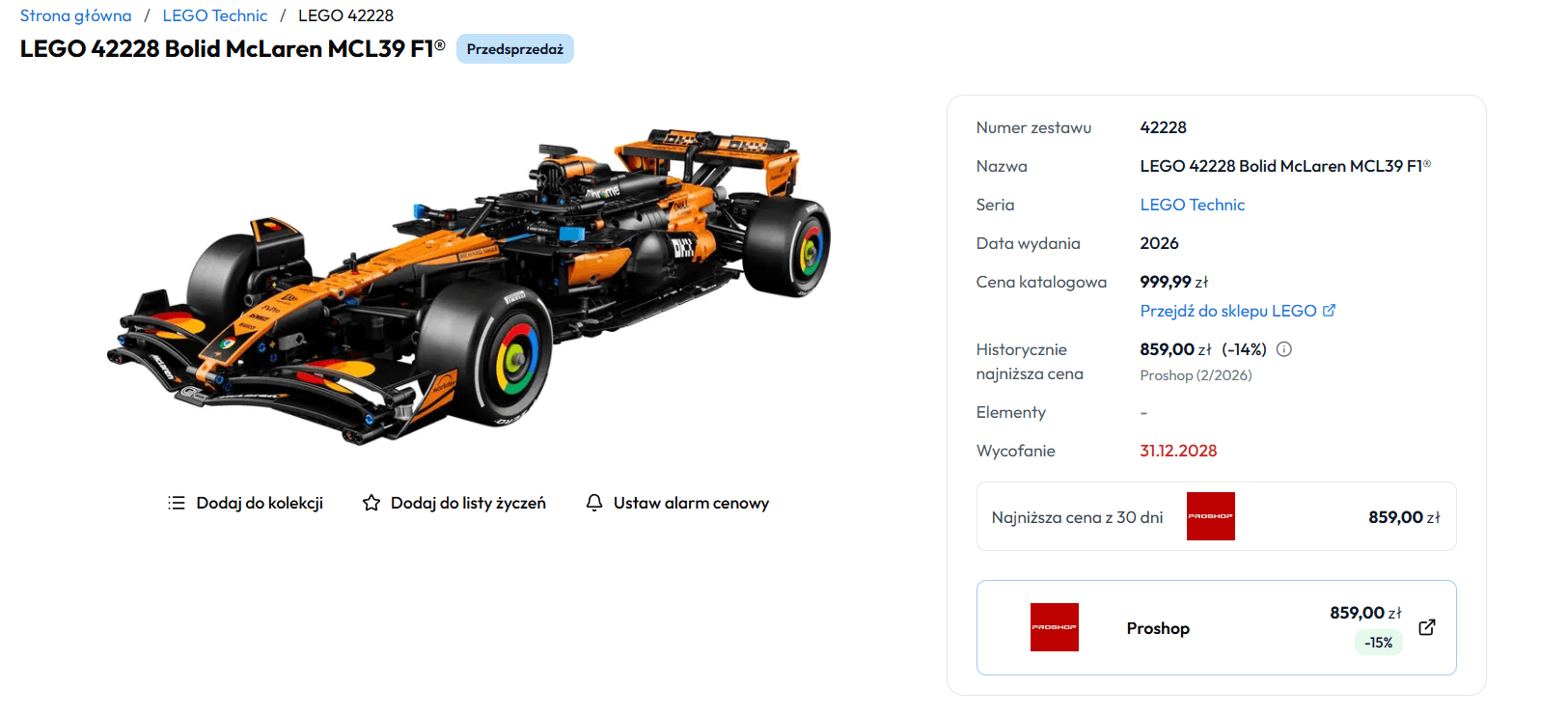Click the -15% discount badge
This screenshot has width=1568, height=716.
coord(1378,643)
